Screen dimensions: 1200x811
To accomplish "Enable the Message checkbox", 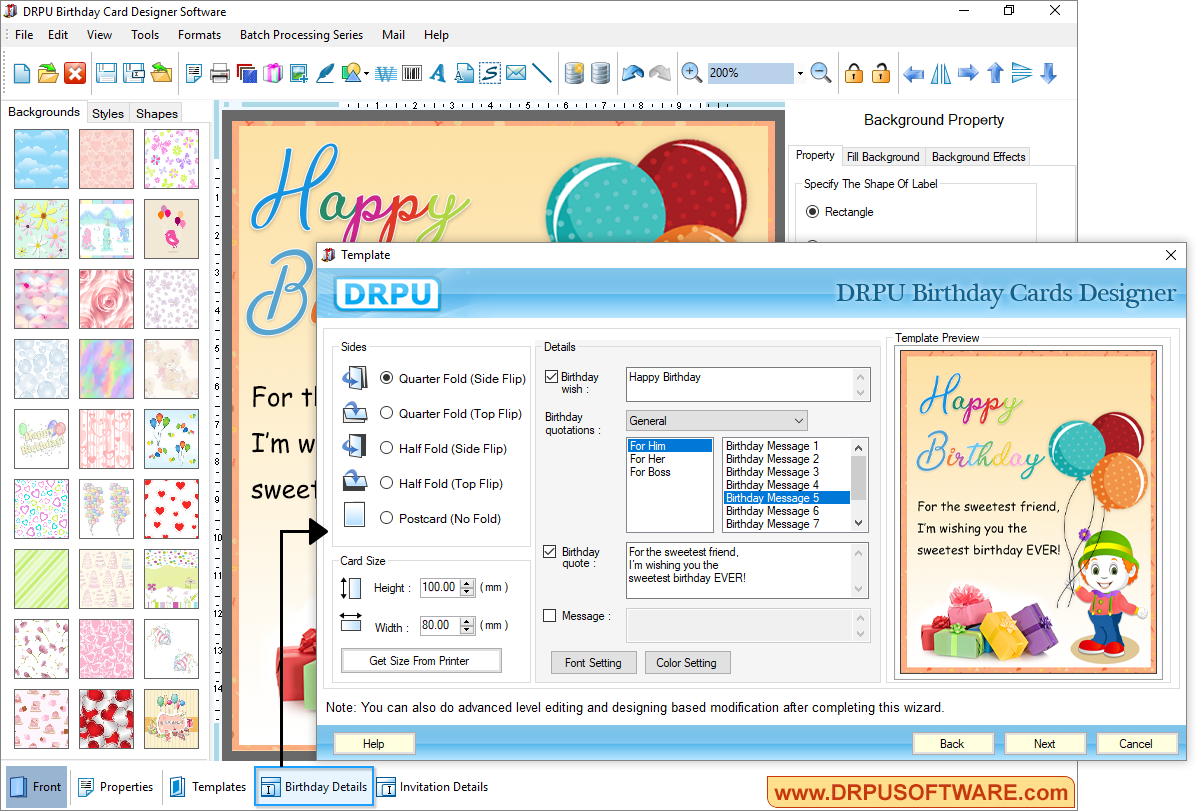I will [552, 615].
